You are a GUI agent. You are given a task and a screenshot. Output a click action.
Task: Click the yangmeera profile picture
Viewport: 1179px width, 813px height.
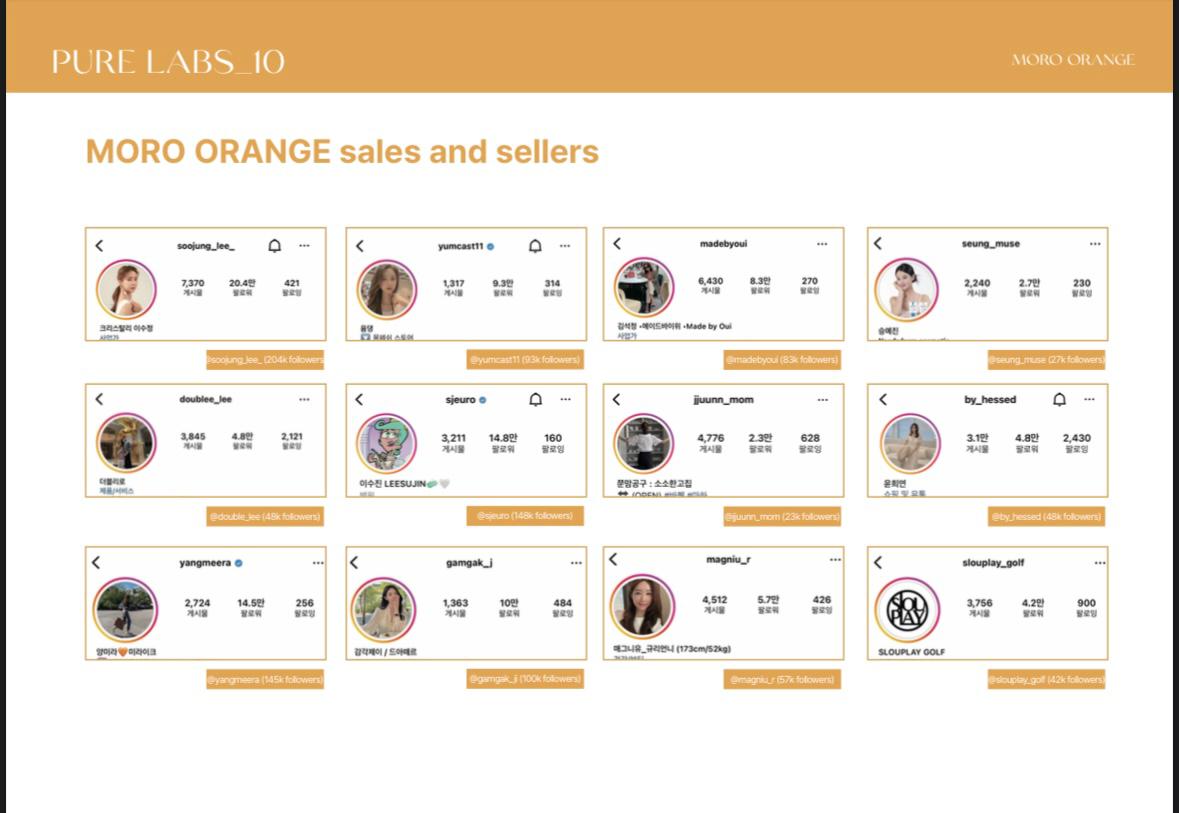tap(126, 608)
